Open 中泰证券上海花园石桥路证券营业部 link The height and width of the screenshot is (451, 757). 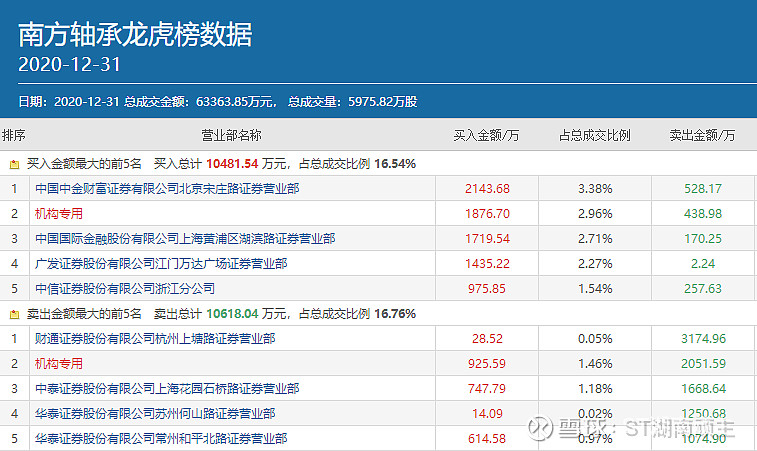pyautogui.click(x=167, y=389)
